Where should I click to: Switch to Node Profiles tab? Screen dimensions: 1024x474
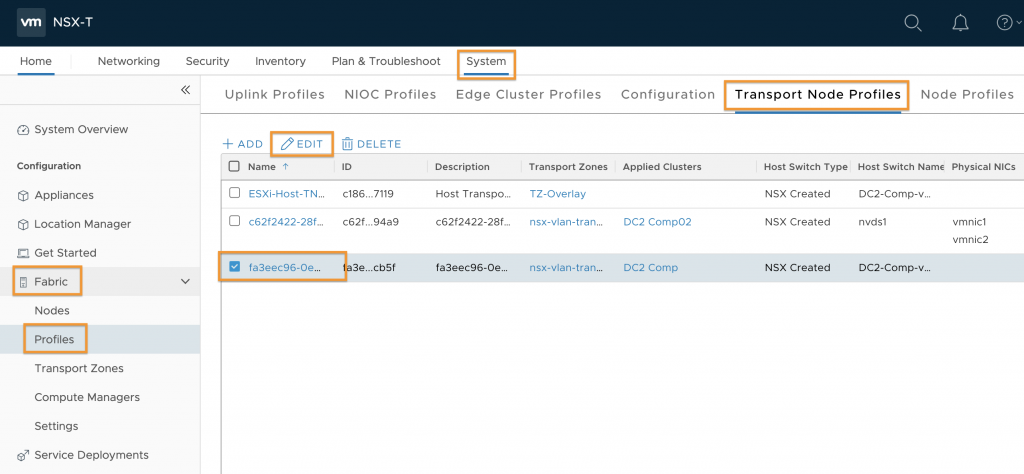pos(967,95)
